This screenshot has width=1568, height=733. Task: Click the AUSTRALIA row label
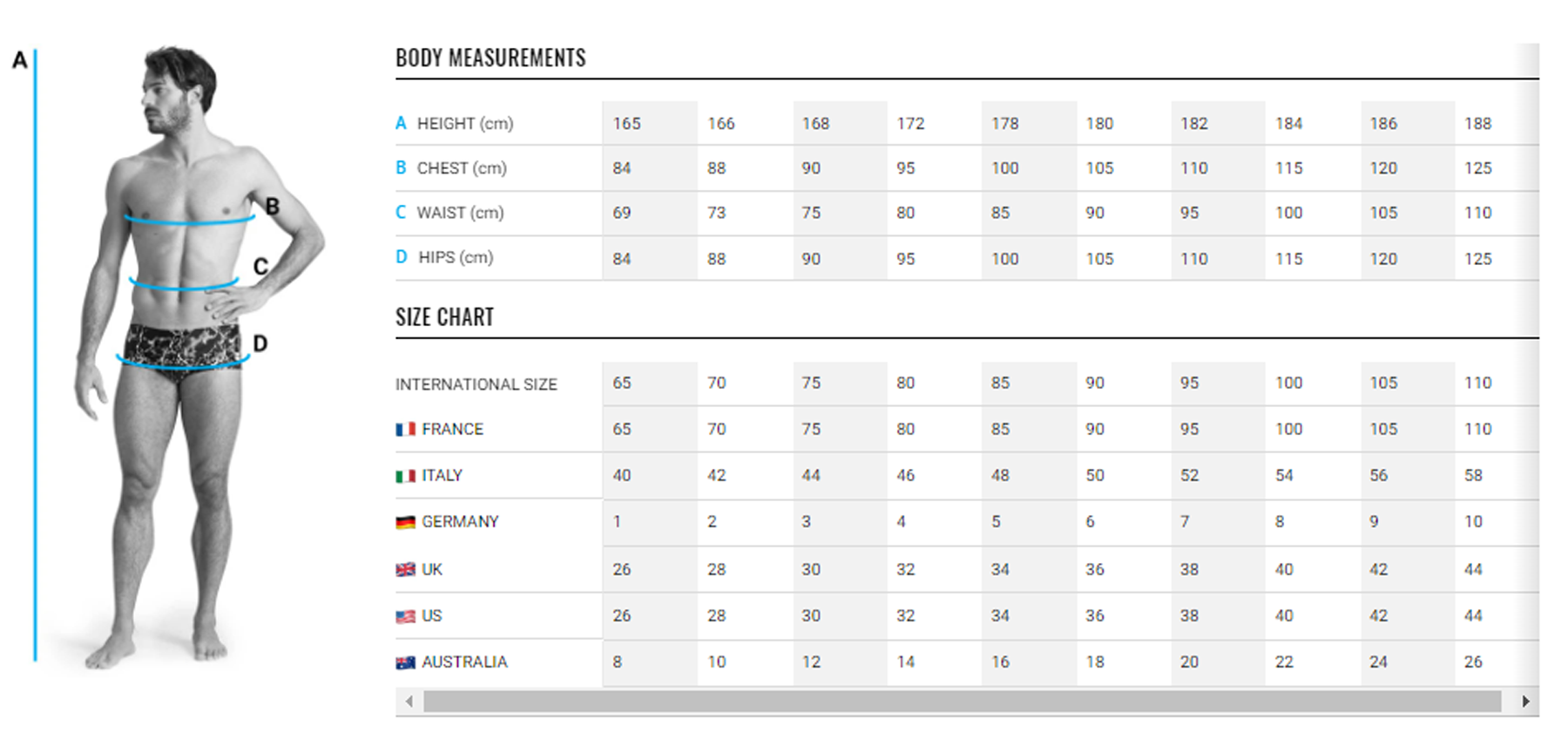[464, 662]
